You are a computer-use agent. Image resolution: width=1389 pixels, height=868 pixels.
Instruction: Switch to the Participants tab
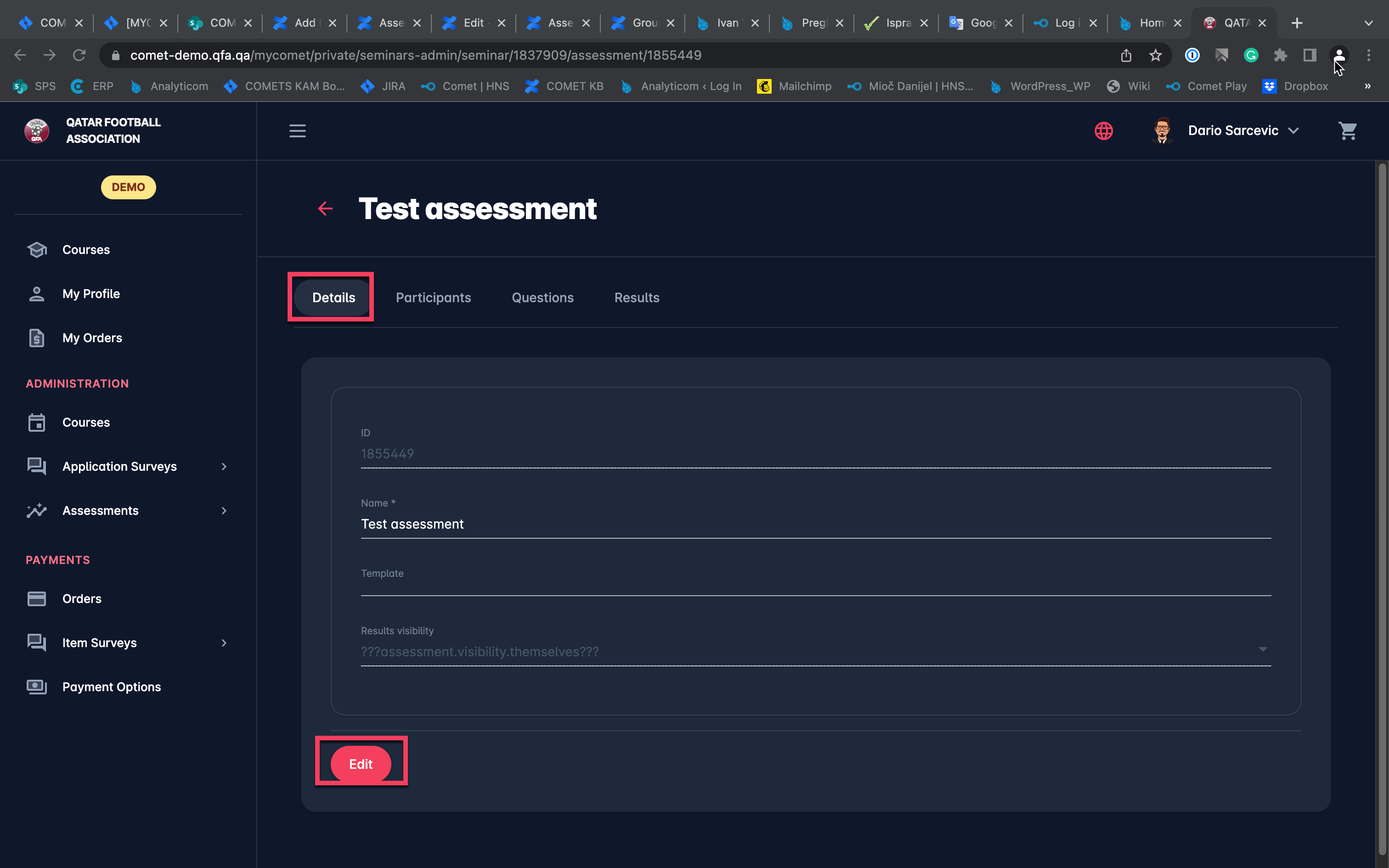433,298
